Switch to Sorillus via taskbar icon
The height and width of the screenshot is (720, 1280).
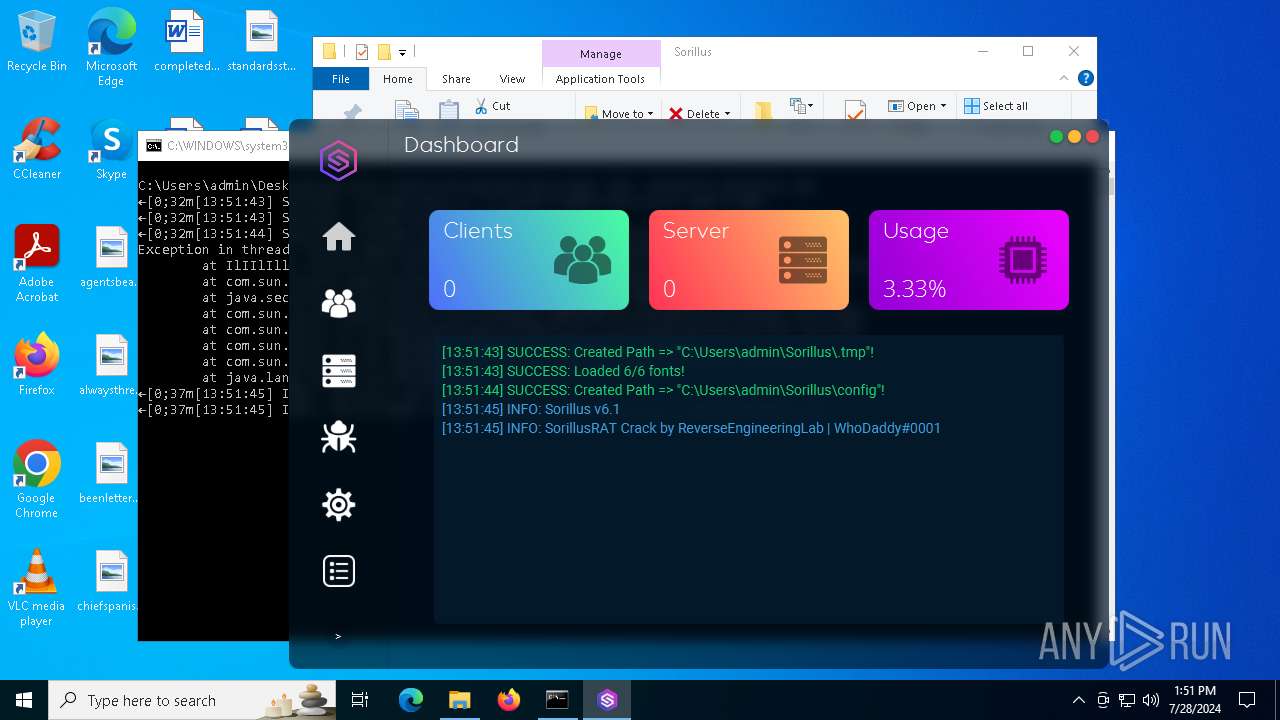(607, 700)
